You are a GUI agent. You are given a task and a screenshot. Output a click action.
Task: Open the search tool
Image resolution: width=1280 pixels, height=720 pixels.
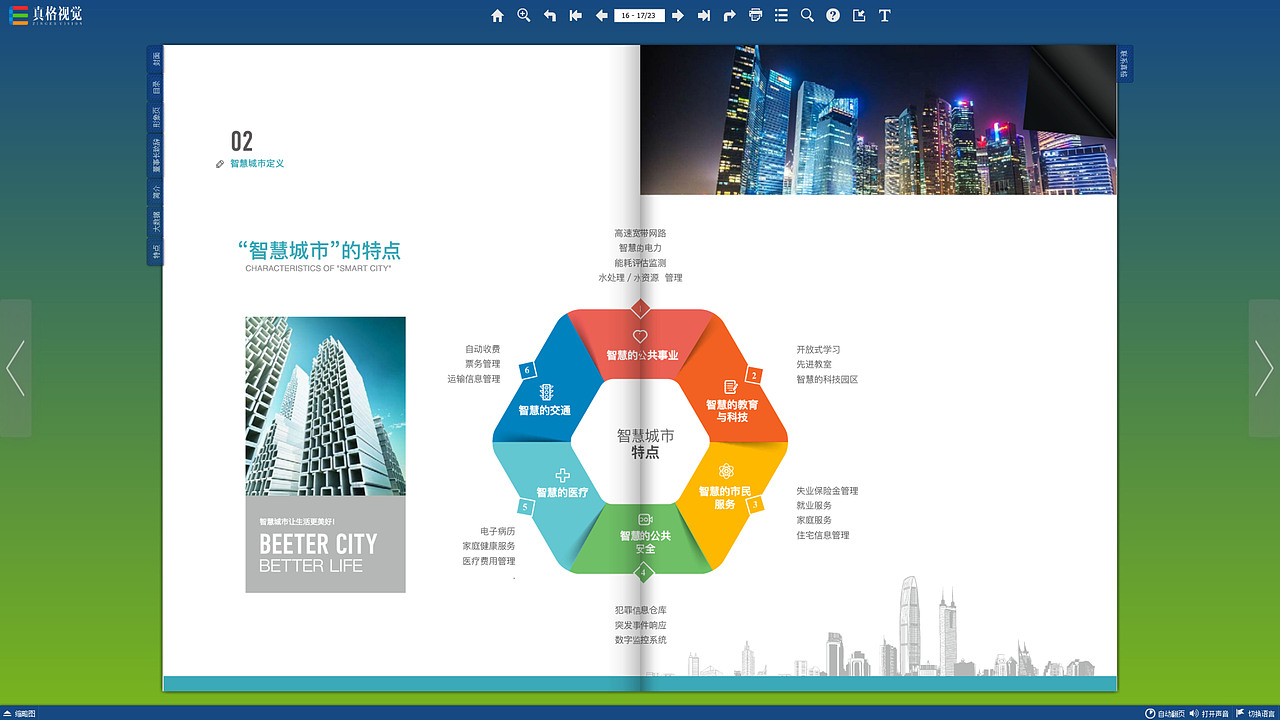[807, 15]
